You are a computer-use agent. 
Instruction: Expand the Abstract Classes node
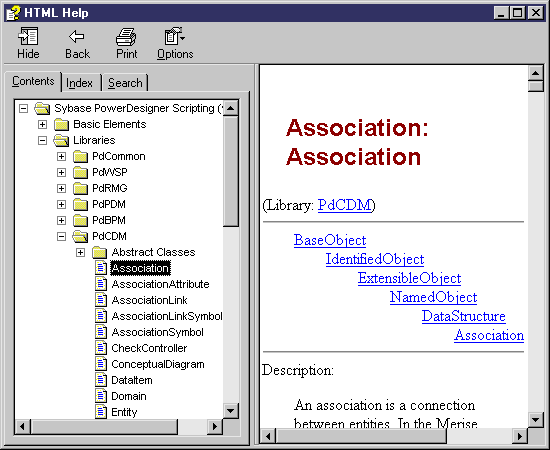[80, 252]
